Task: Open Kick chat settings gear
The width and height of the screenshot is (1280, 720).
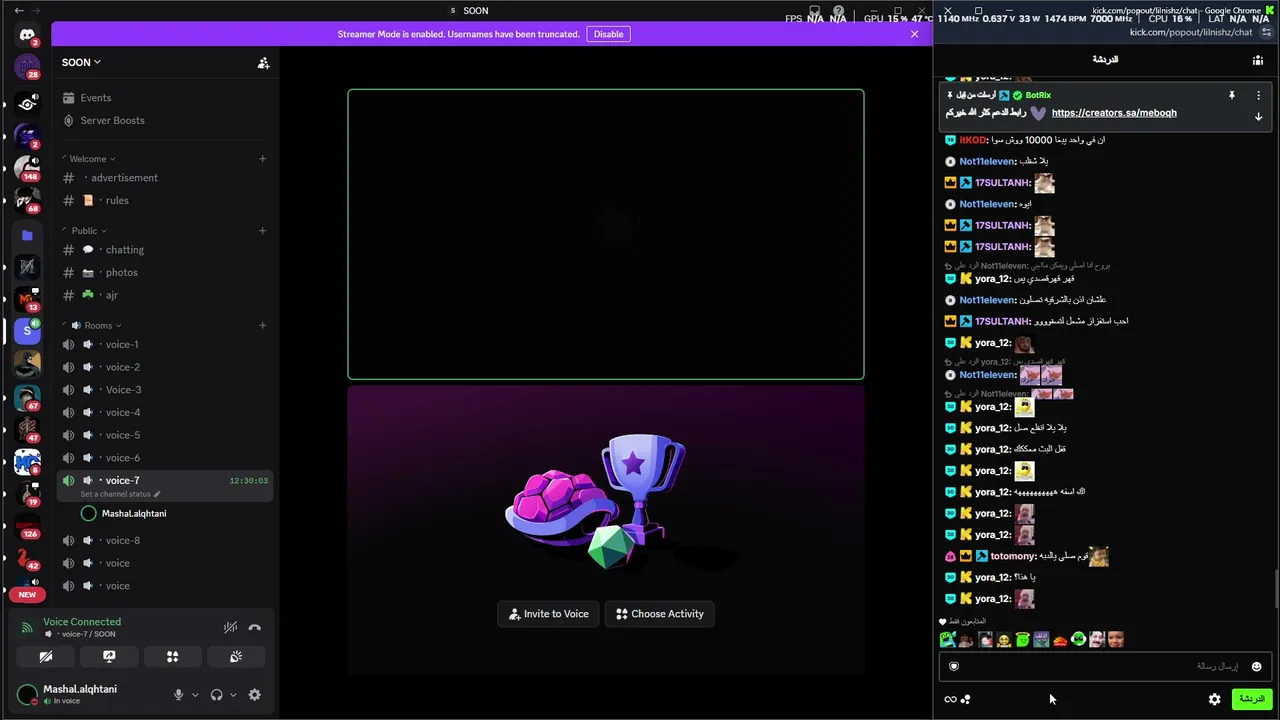Action: 1215,700
